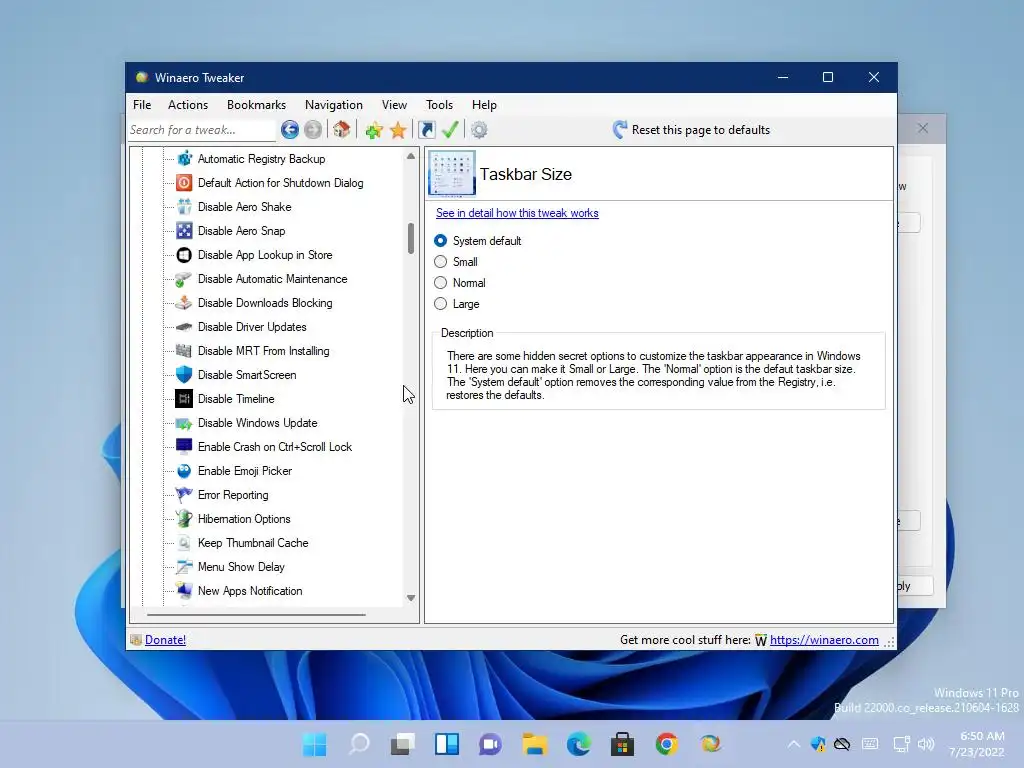Click the Default Action for Shutdown Dialog icon
Screen dimensions: 1024x768
[x=184, y=183]
